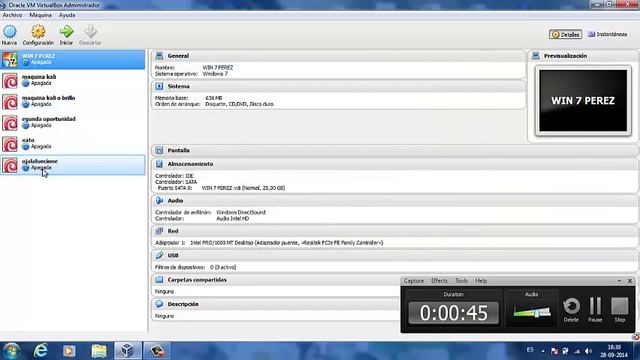Switch to Detalles view
This screenshot has width=640, height=360.
click(565, 35)
